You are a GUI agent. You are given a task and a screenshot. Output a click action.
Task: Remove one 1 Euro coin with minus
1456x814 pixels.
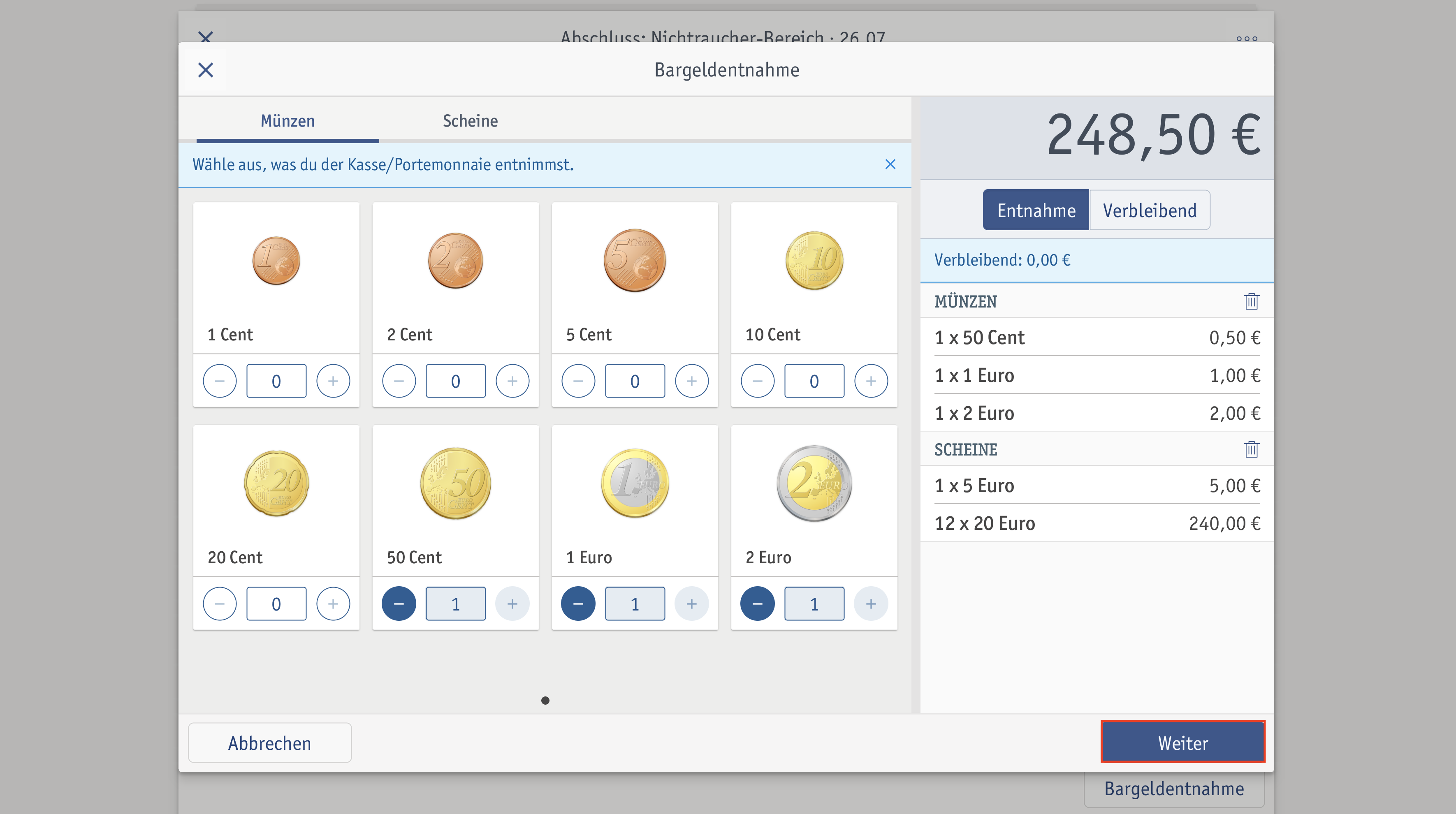coord(578,604)
